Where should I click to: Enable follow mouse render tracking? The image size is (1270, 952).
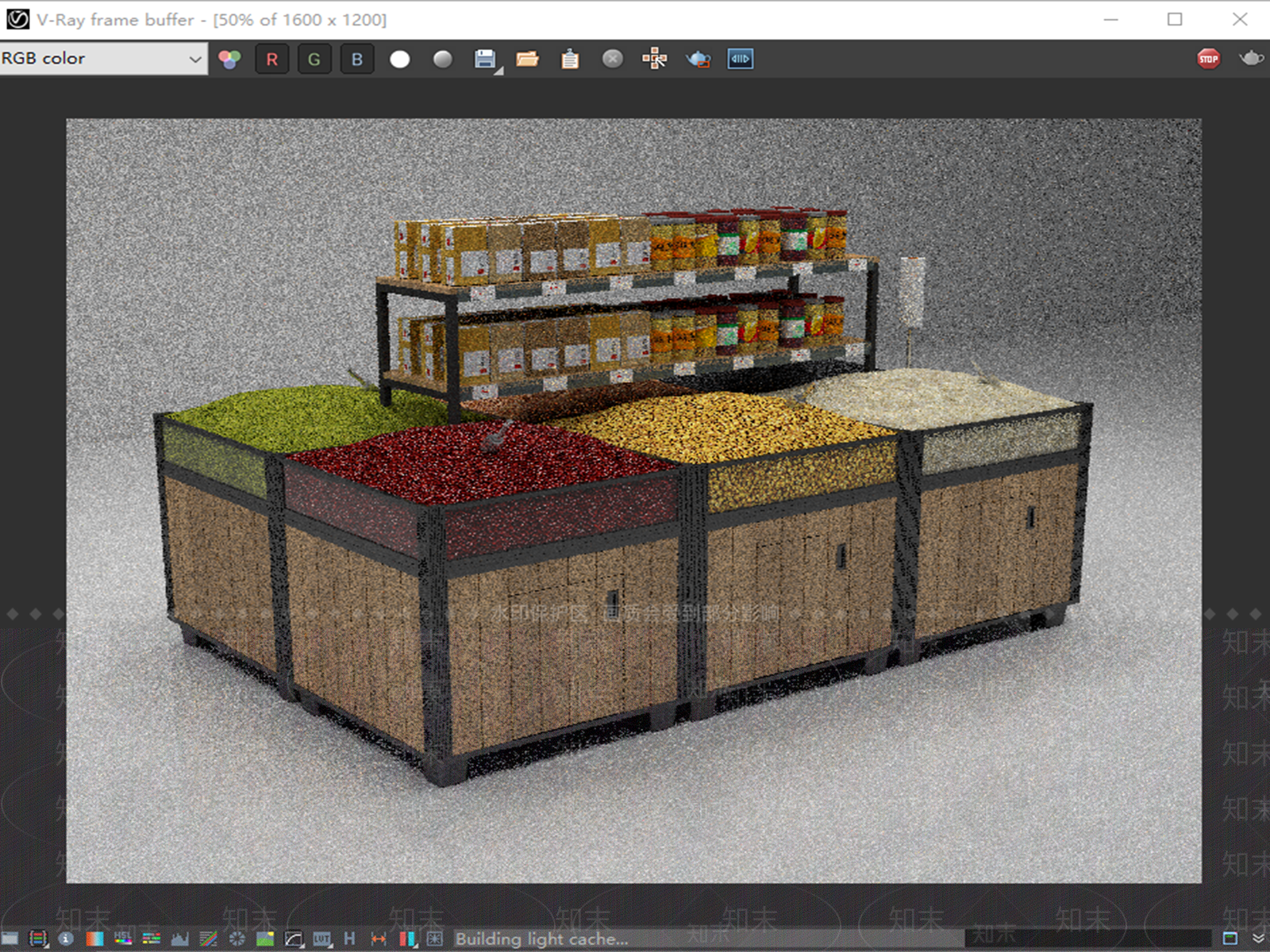655,59
